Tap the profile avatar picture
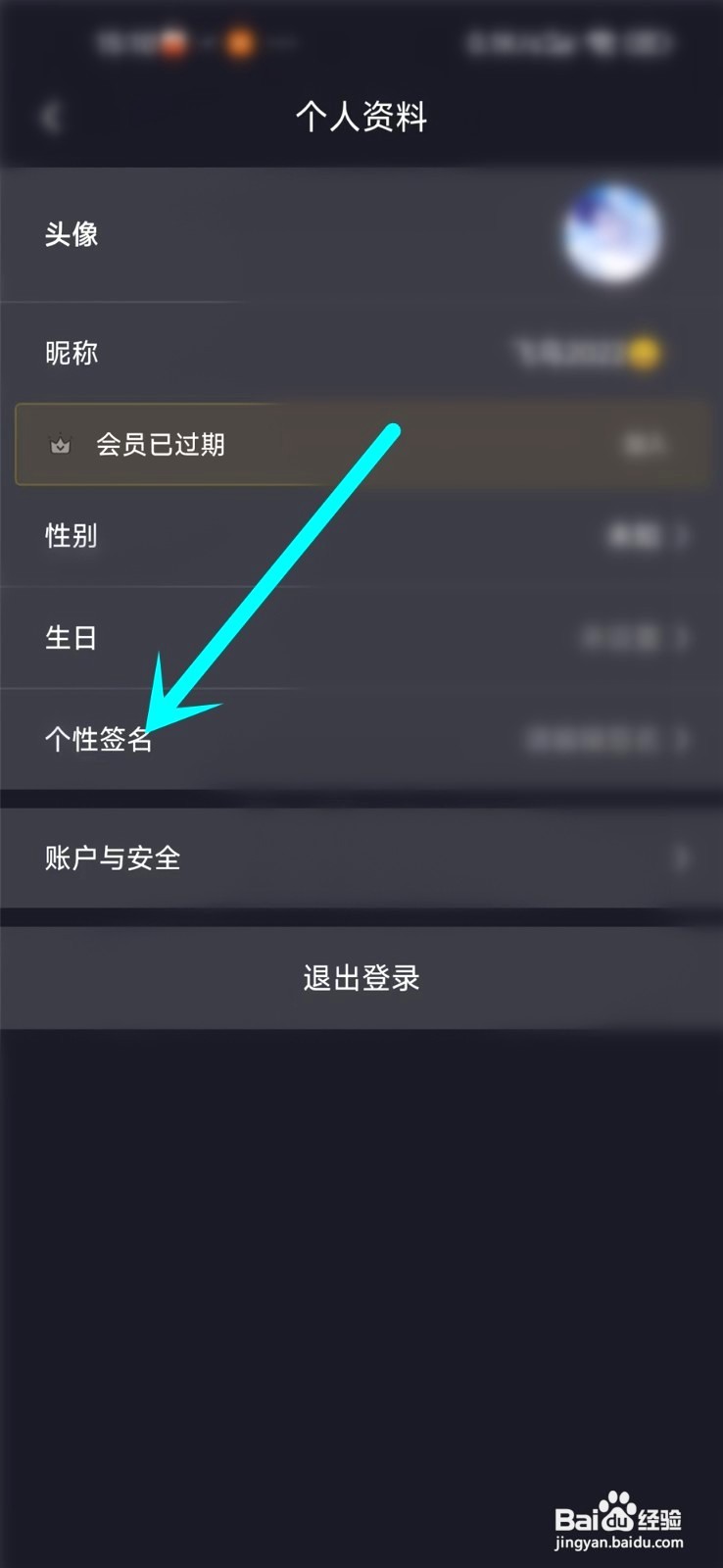 pyautogui.click(x=613, y=233)
